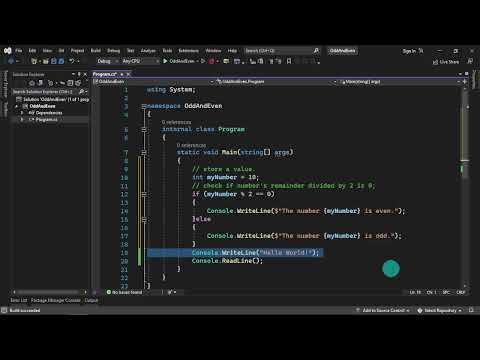Click the No issues found indicator

124,292
